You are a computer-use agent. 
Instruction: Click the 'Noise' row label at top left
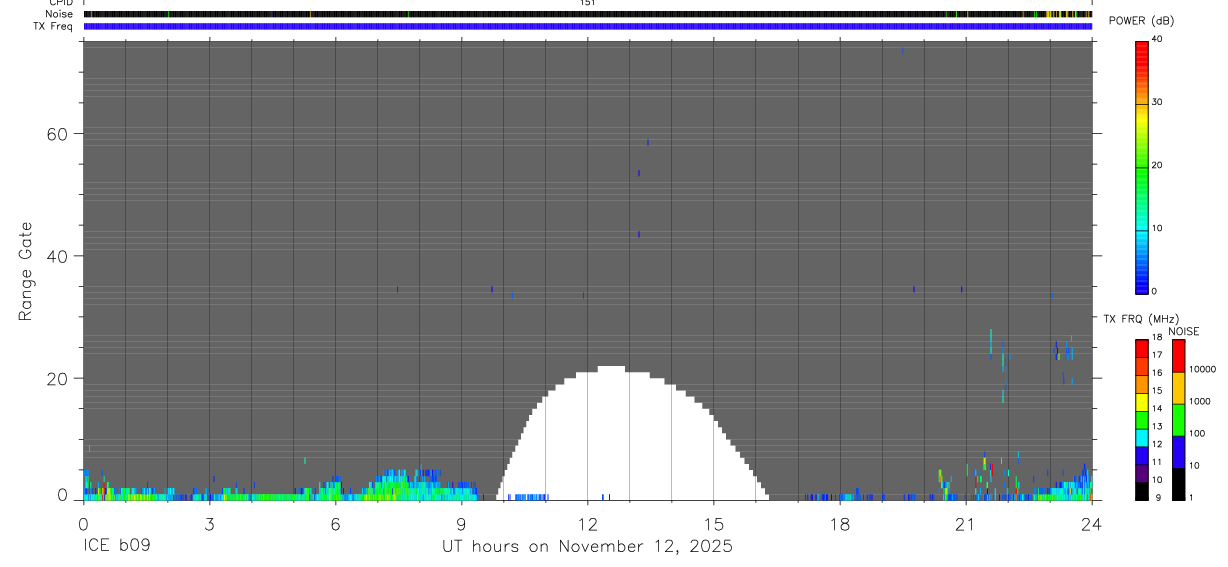[57, 15]
